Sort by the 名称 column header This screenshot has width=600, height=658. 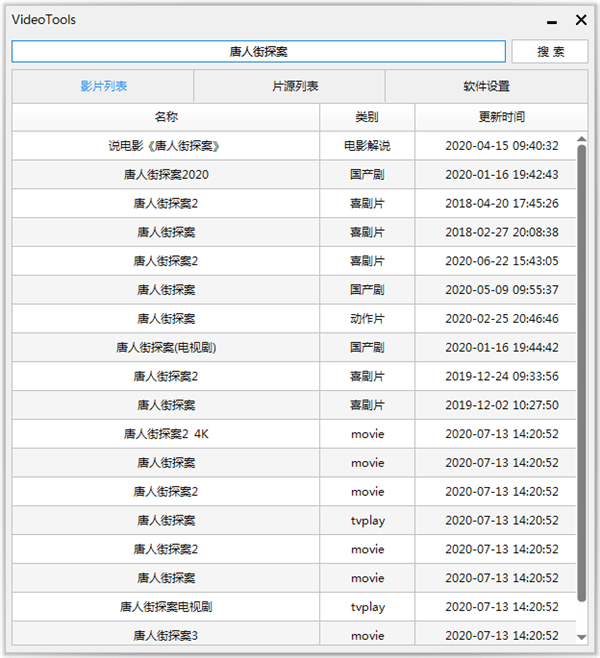[166, 117]
